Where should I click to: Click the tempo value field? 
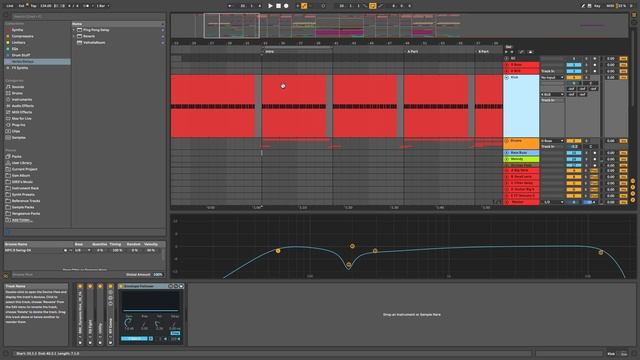[46, 6]
